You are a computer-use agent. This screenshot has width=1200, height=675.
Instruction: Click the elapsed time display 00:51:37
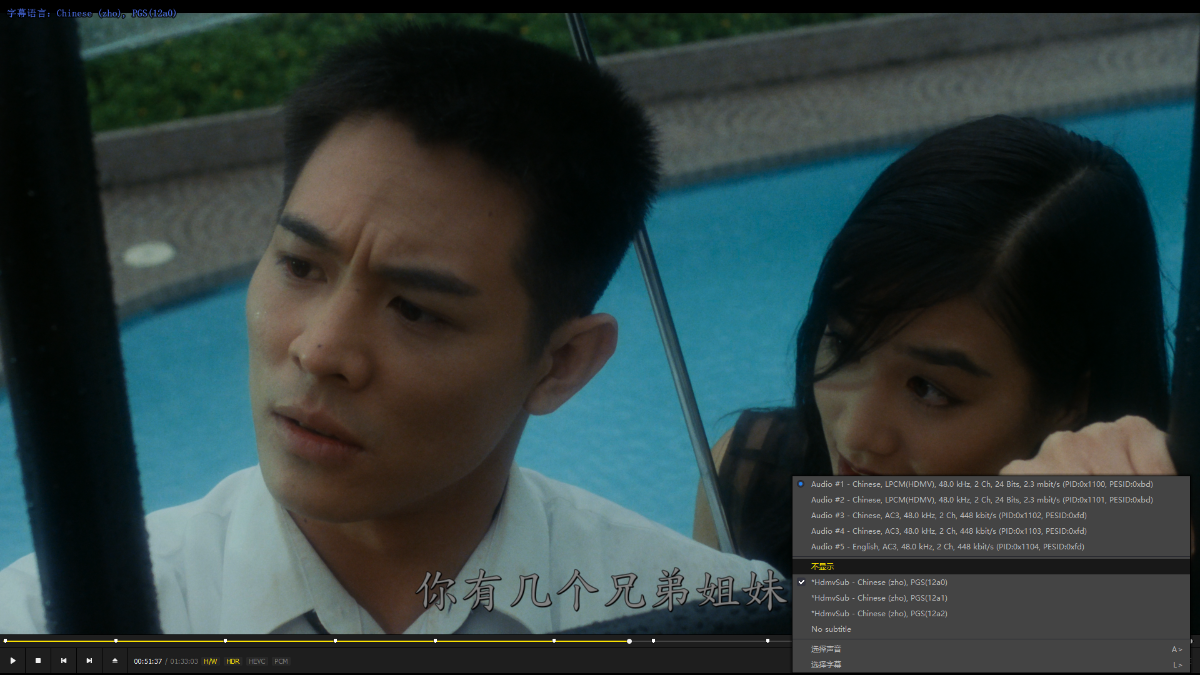(148, 661)
